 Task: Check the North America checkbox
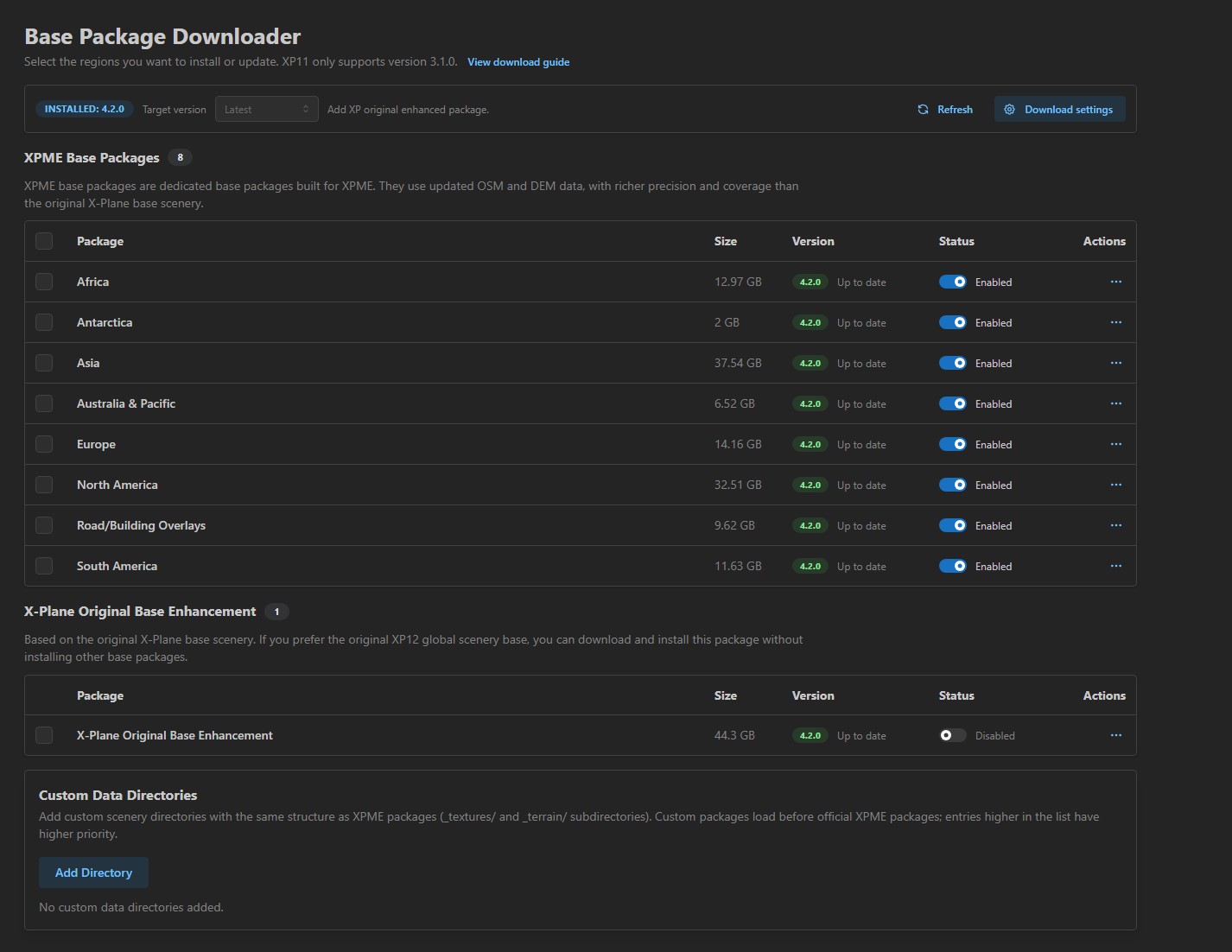tap(44, 485)
